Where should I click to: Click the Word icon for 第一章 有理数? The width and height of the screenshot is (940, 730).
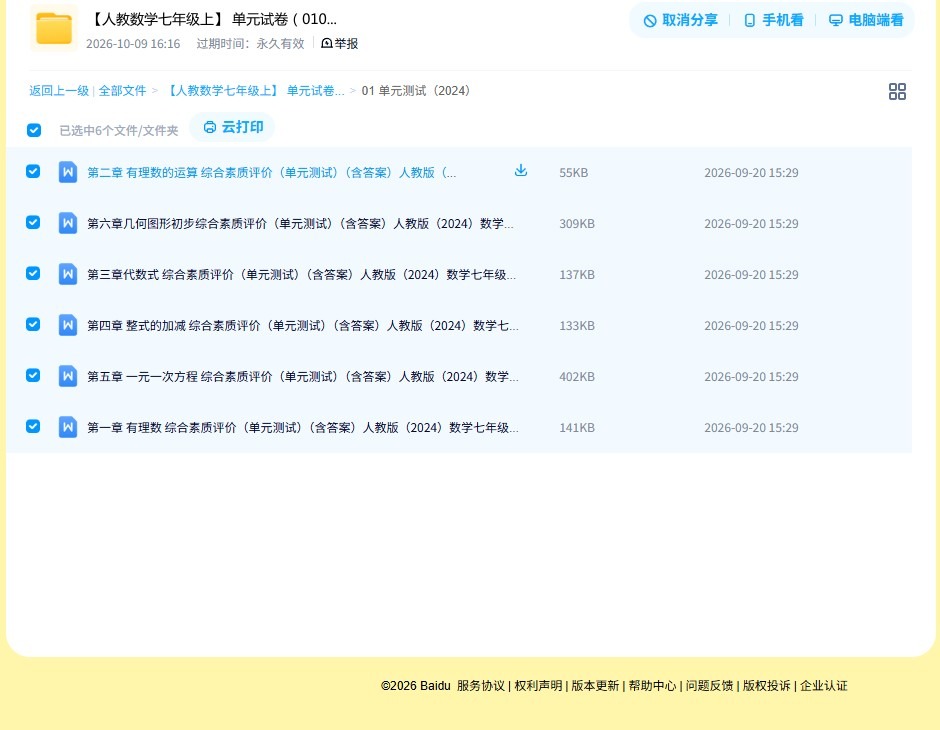tap(68, 427)
